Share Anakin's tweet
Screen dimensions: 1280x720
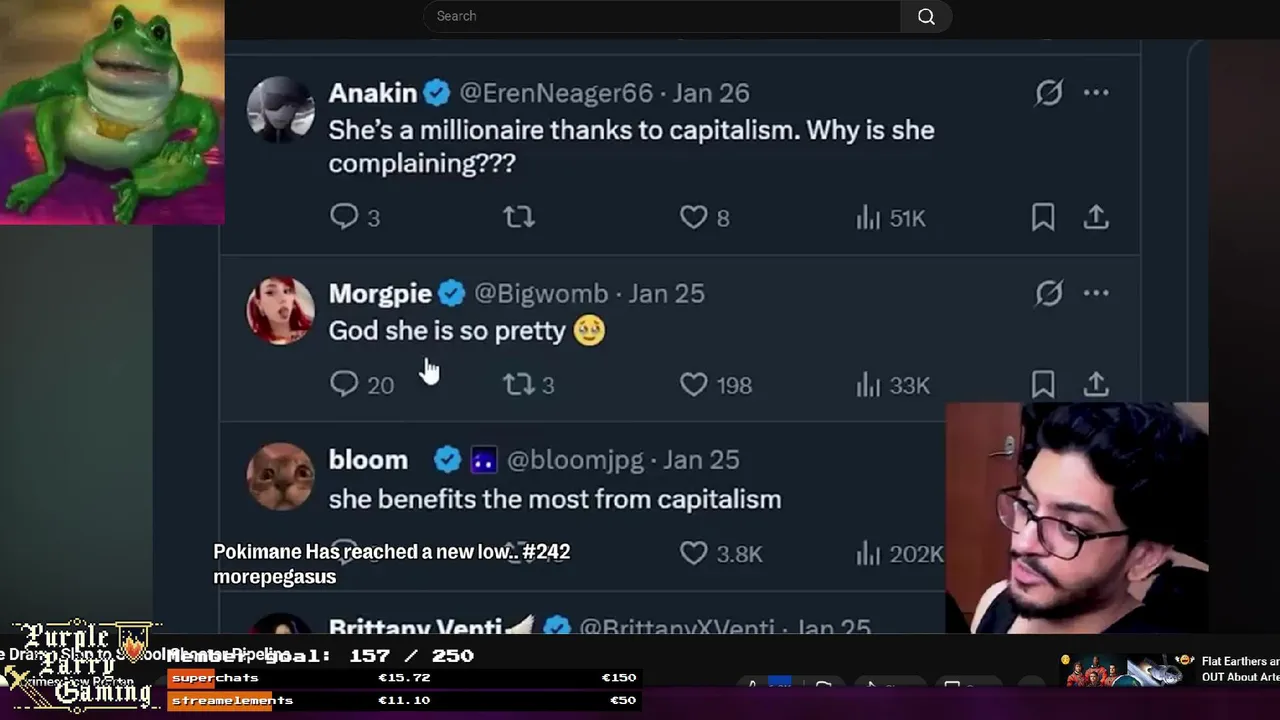pos(1096,217)
